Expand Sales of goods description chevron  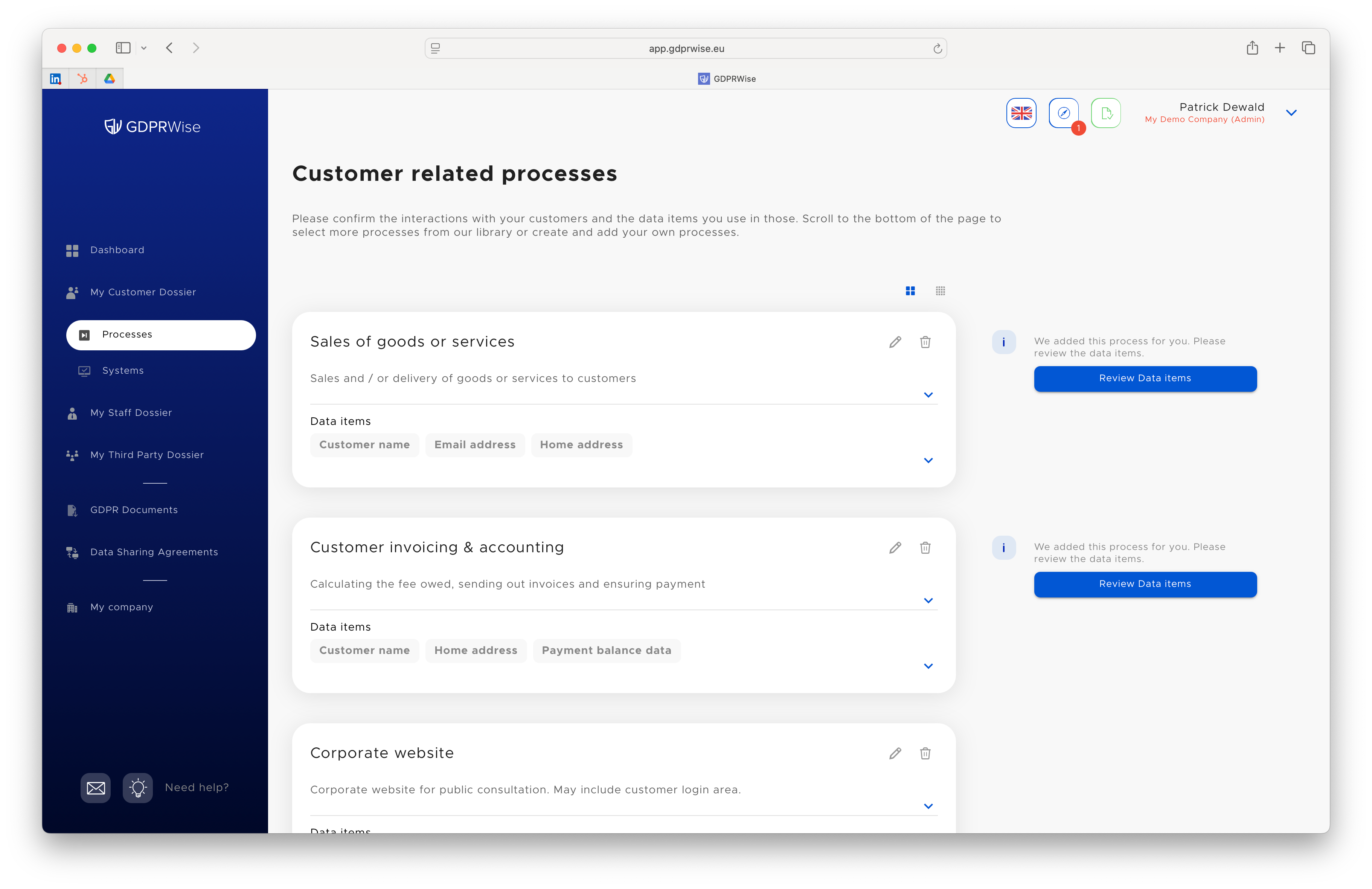(x=928, y=395)
